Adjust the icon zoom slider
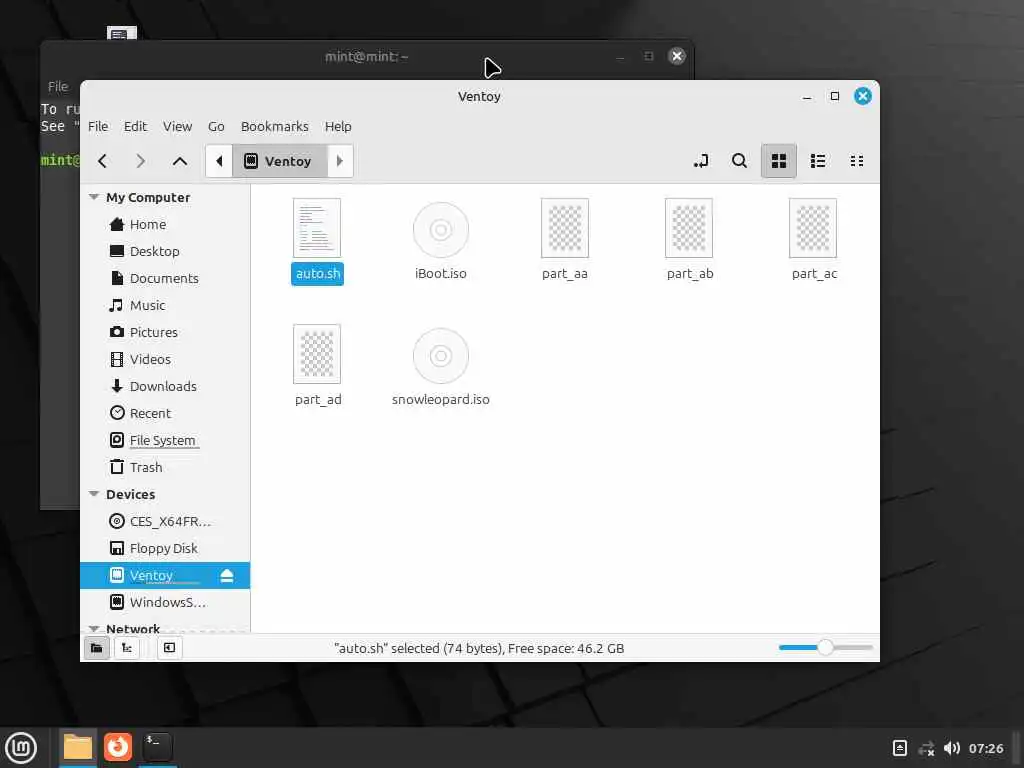Viewport: 1024px width, 768px height. pyautogui.click(x=825, y=647)
